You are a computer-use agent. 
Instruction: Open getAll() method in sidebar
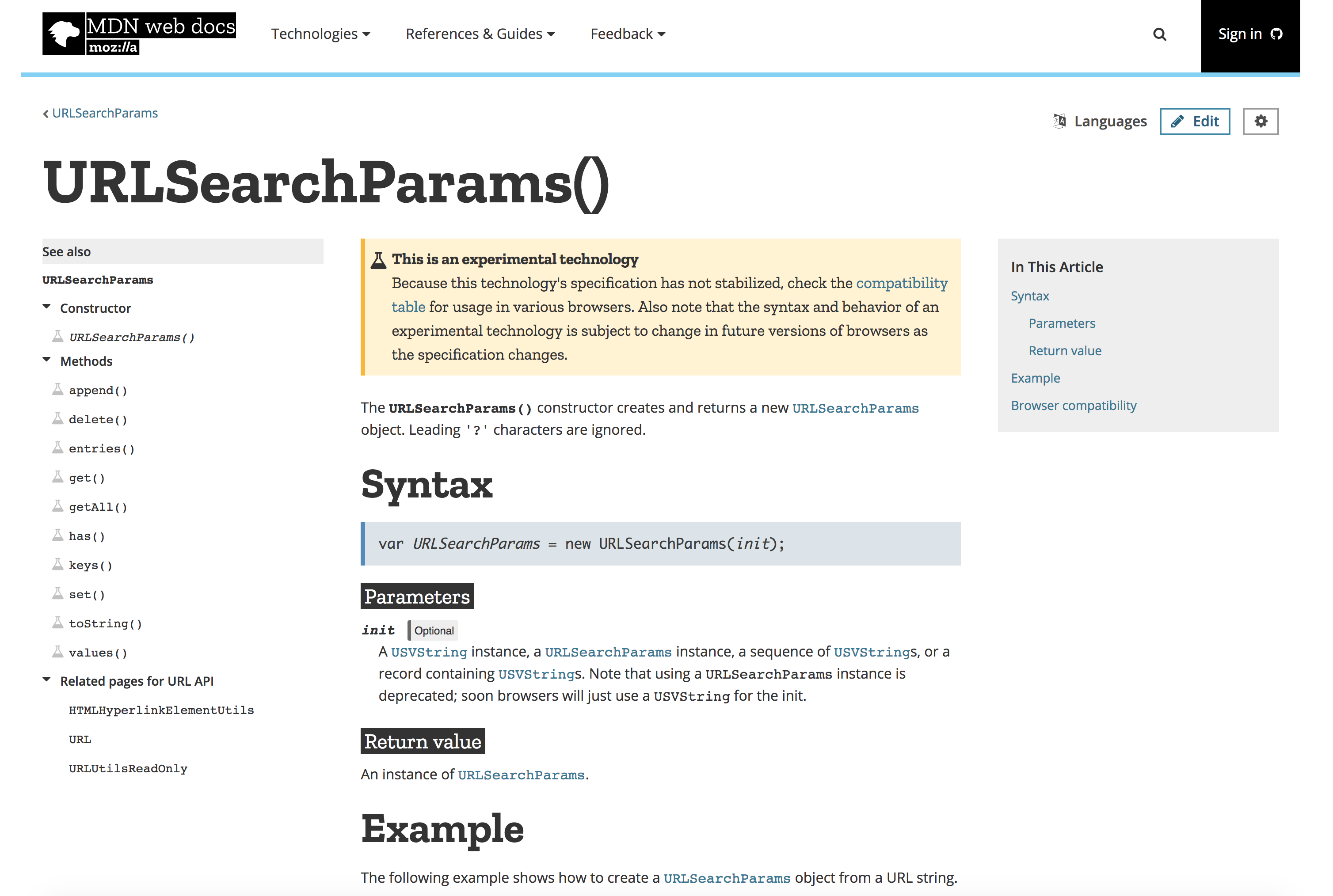[x=98, y=507]
